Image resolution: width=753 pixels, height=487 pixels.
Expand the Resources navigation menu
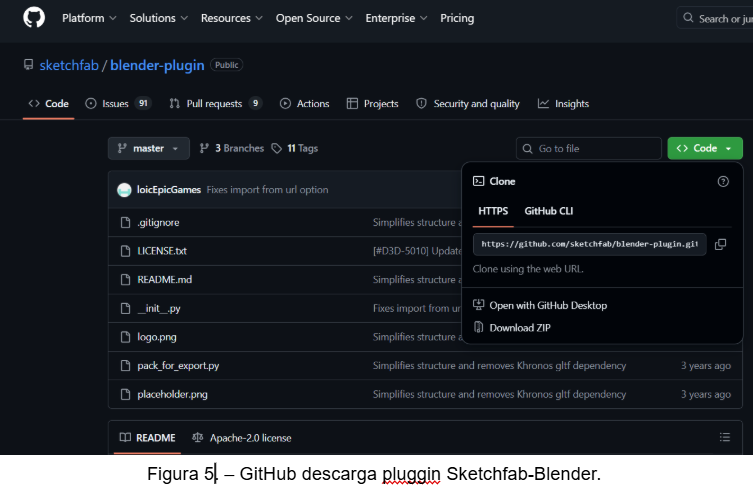pos(231,18)
